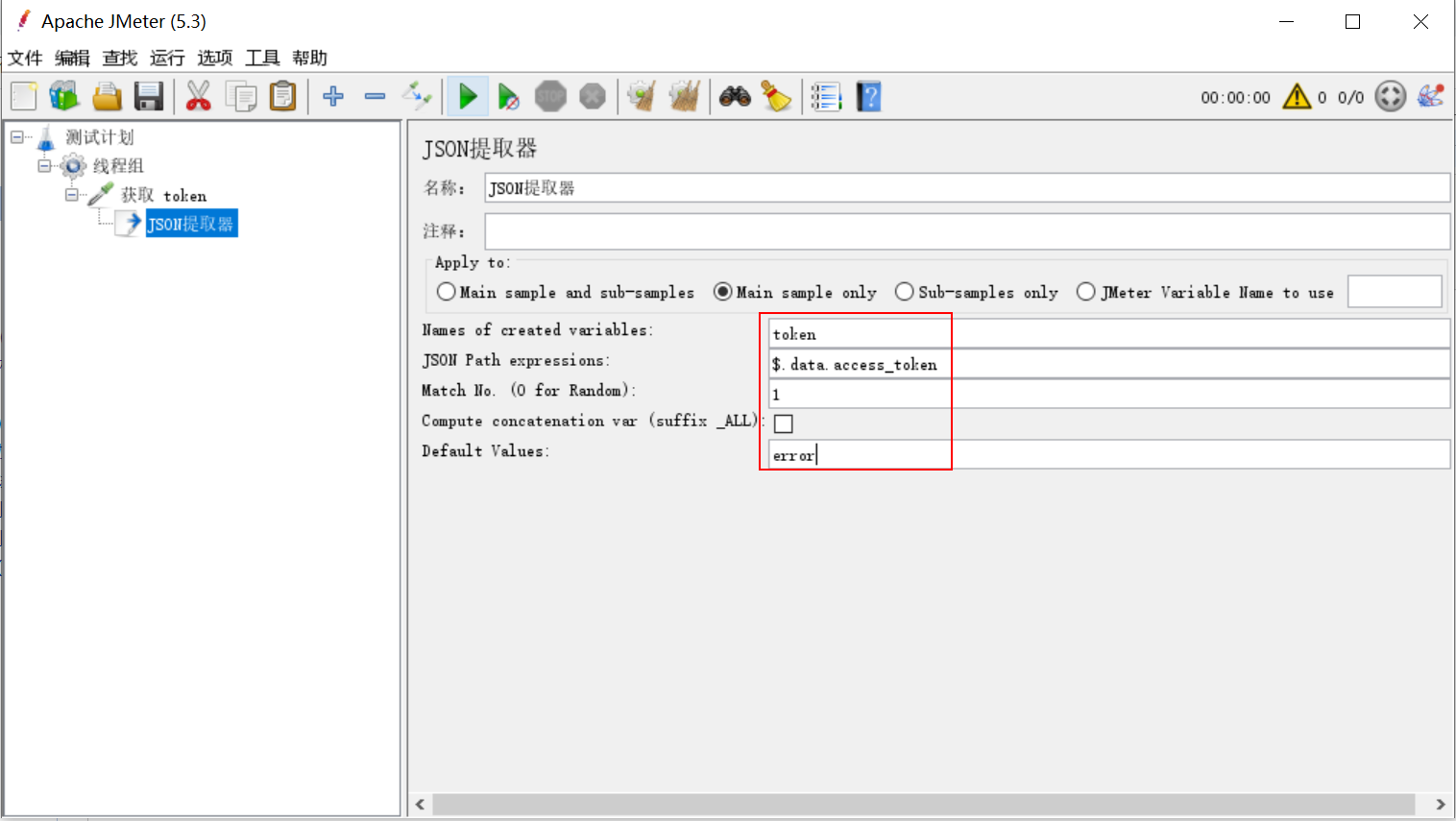Click the Open file folder icon
This screenshot has width=1456, height=821.
point(107,96)
